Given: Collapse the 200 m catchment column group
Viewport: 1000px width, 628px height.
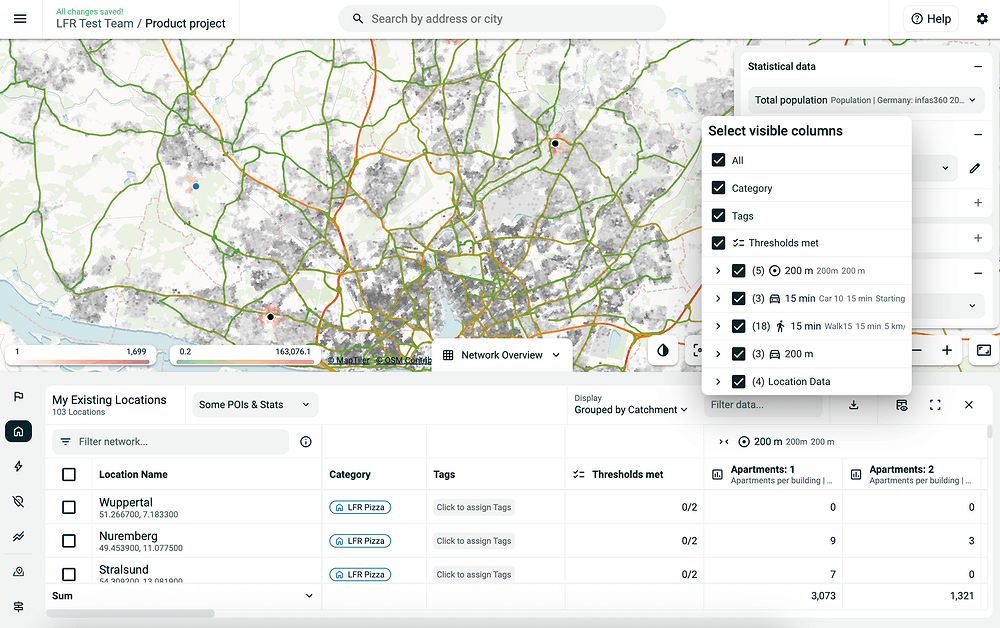Looking at the screenshot, I should click(724, 442).
